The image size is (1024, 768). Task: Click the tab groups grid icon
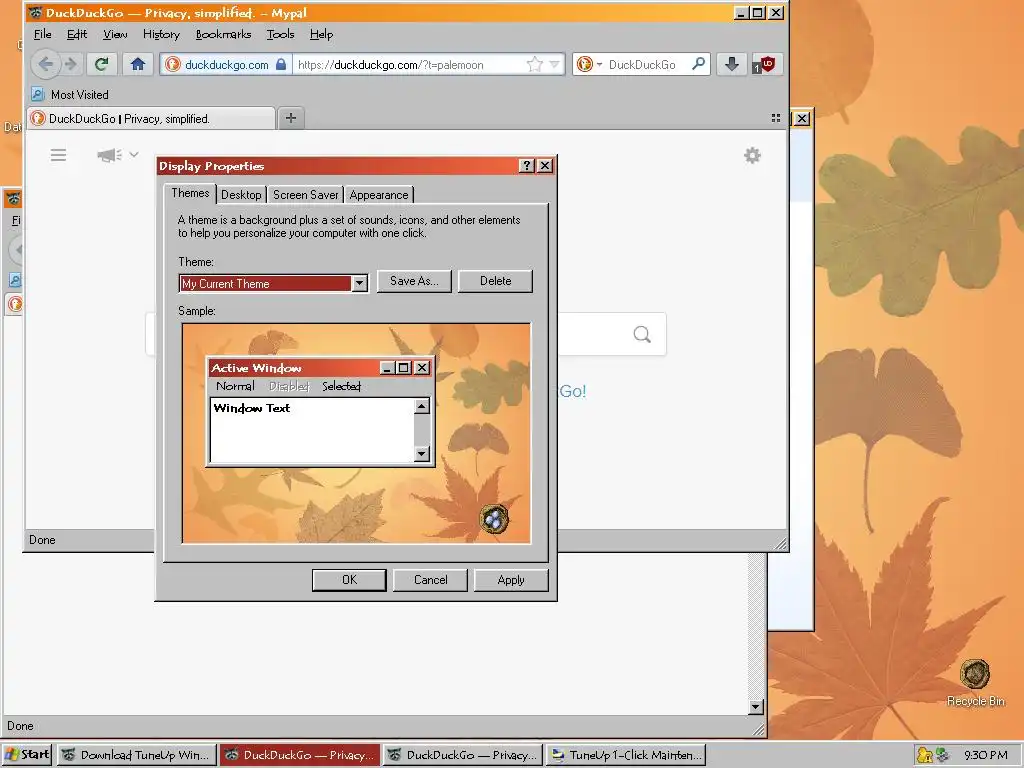pyautogui.click(x=776, y=118)
